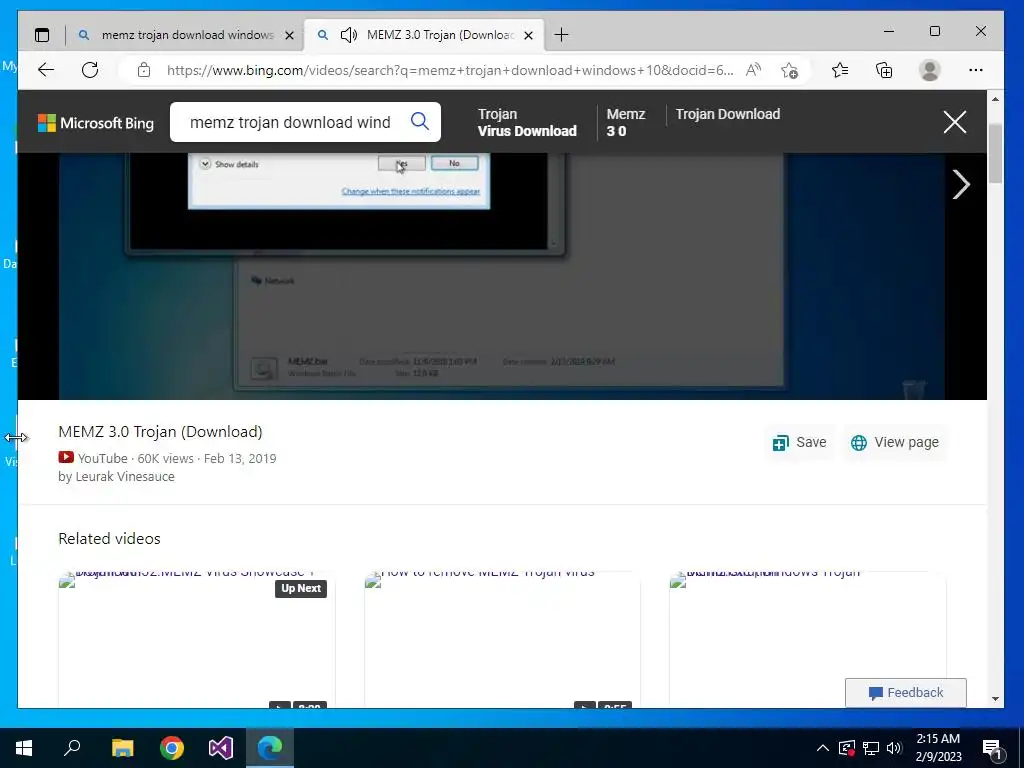
Task: Open the Edge profile avatar
Action: coord(929,70)
